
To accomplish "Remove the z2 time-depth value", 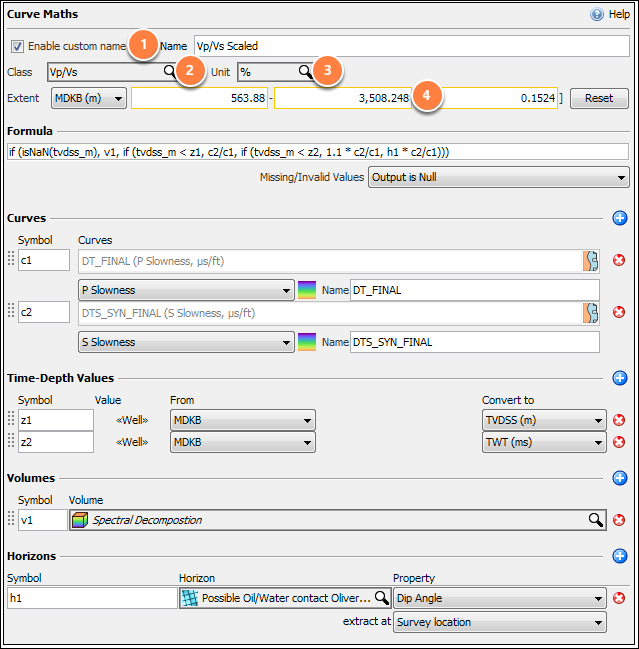I will (x=619, y=442).
